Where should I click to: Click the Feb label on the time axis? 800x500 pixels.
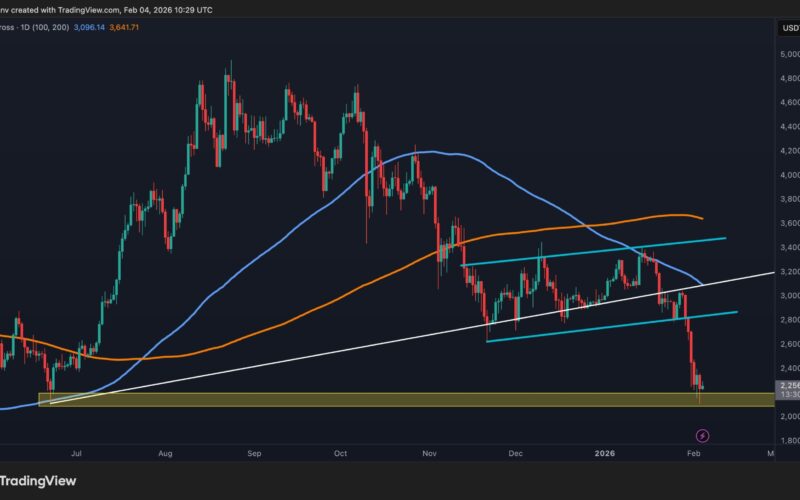693,453
